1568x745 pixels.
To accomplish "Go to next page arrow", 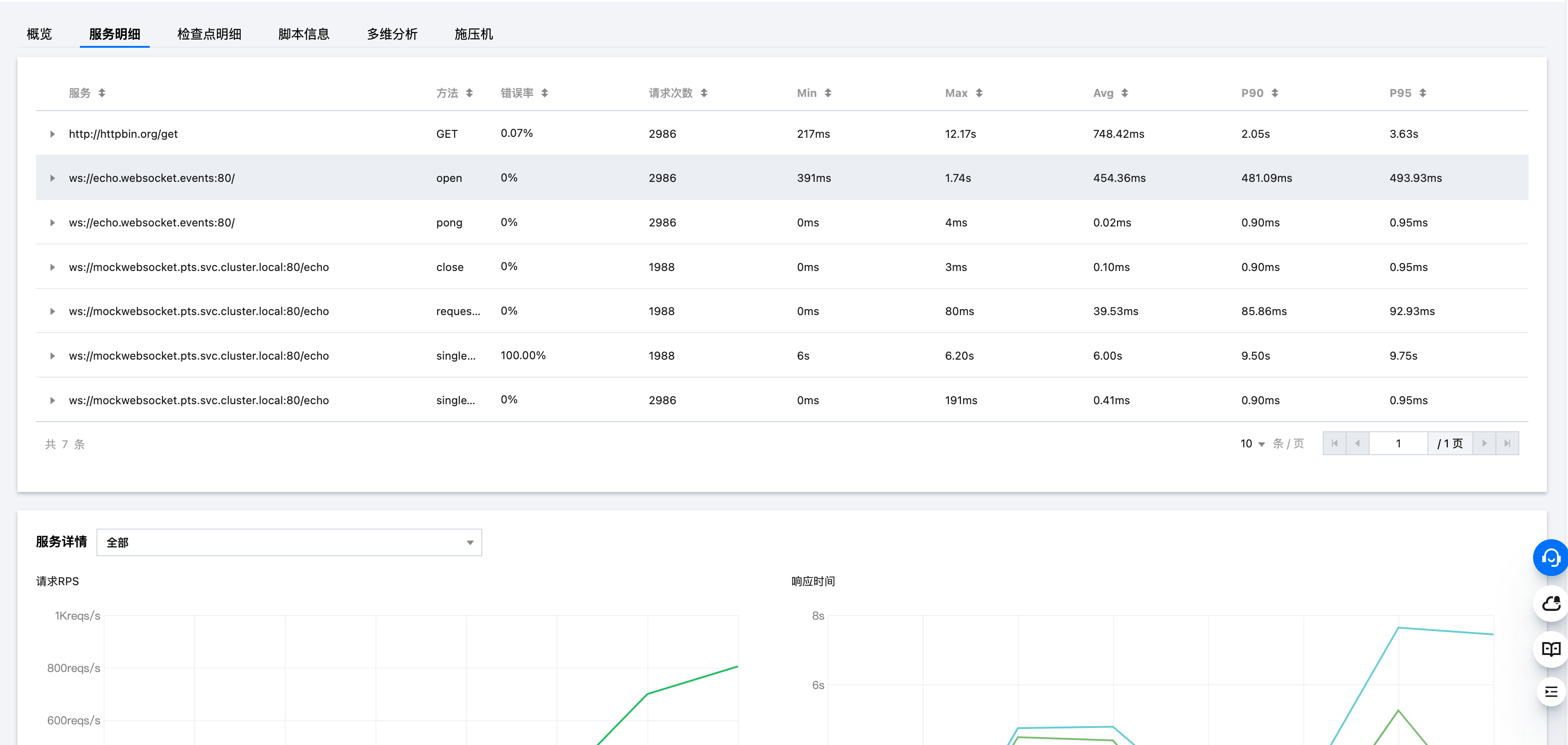I will (1484, 444).
